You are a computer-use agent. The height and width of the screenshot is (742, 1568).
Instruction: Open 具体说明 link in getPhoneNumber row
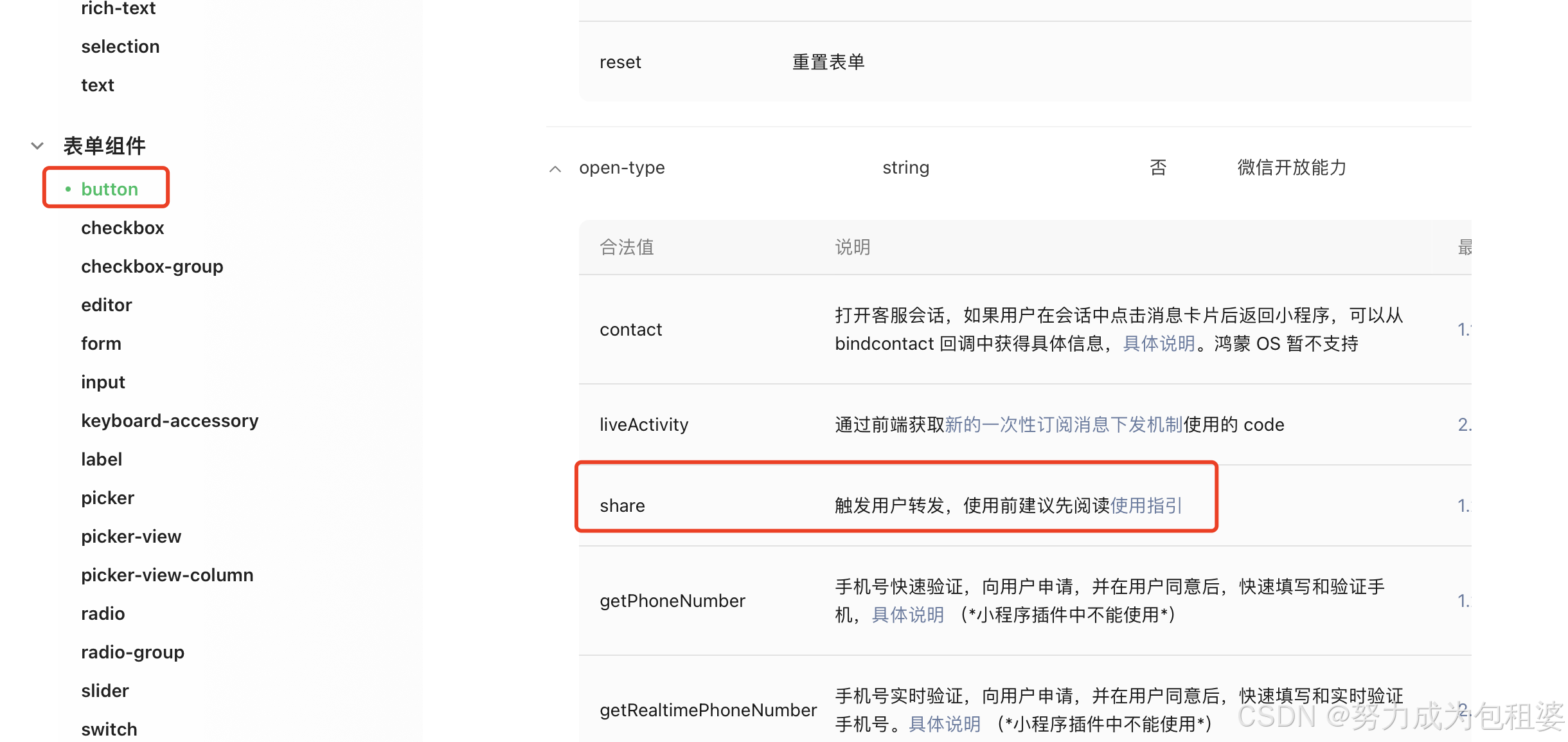point(907,615)
